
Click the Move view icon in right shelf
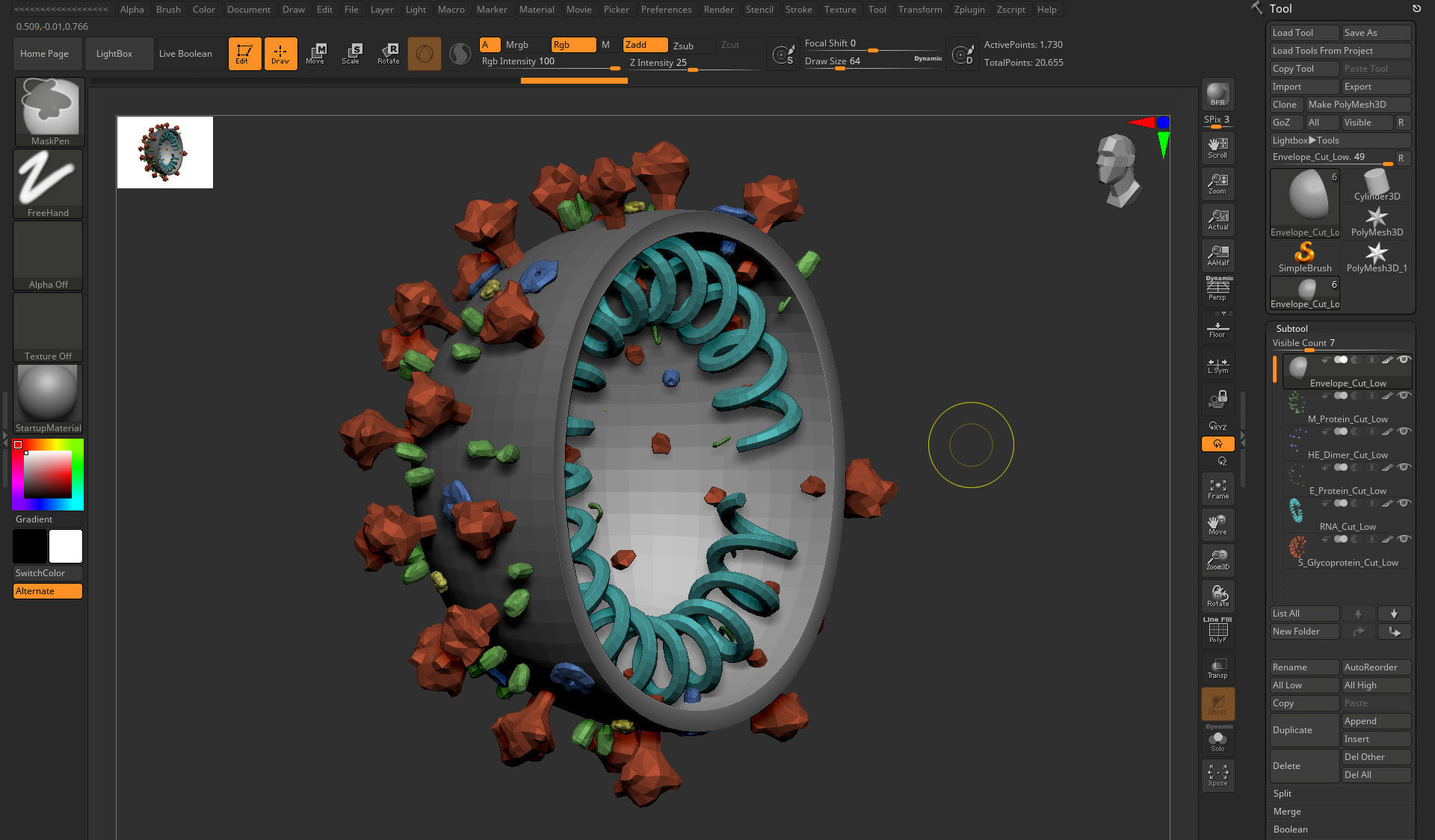click(1218, 524)
